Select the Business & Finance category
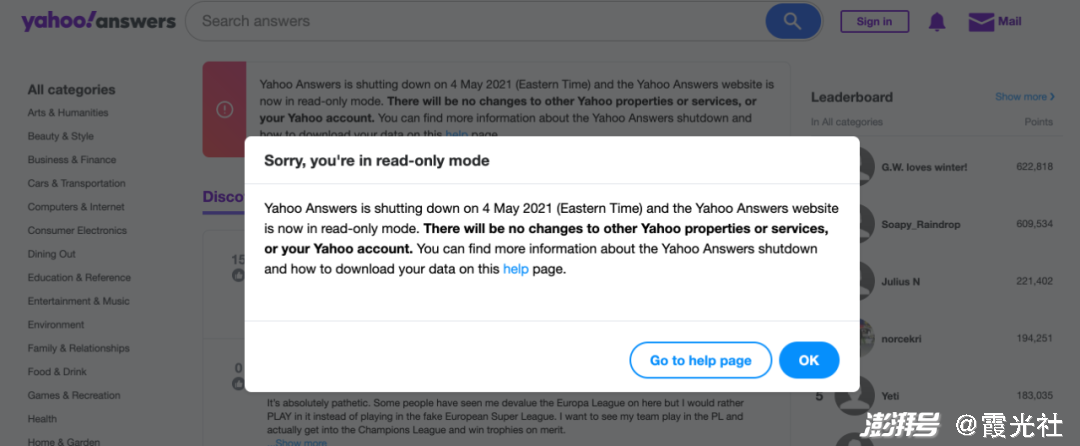This screenshot has height=446, width=1080. click(72, 160)
